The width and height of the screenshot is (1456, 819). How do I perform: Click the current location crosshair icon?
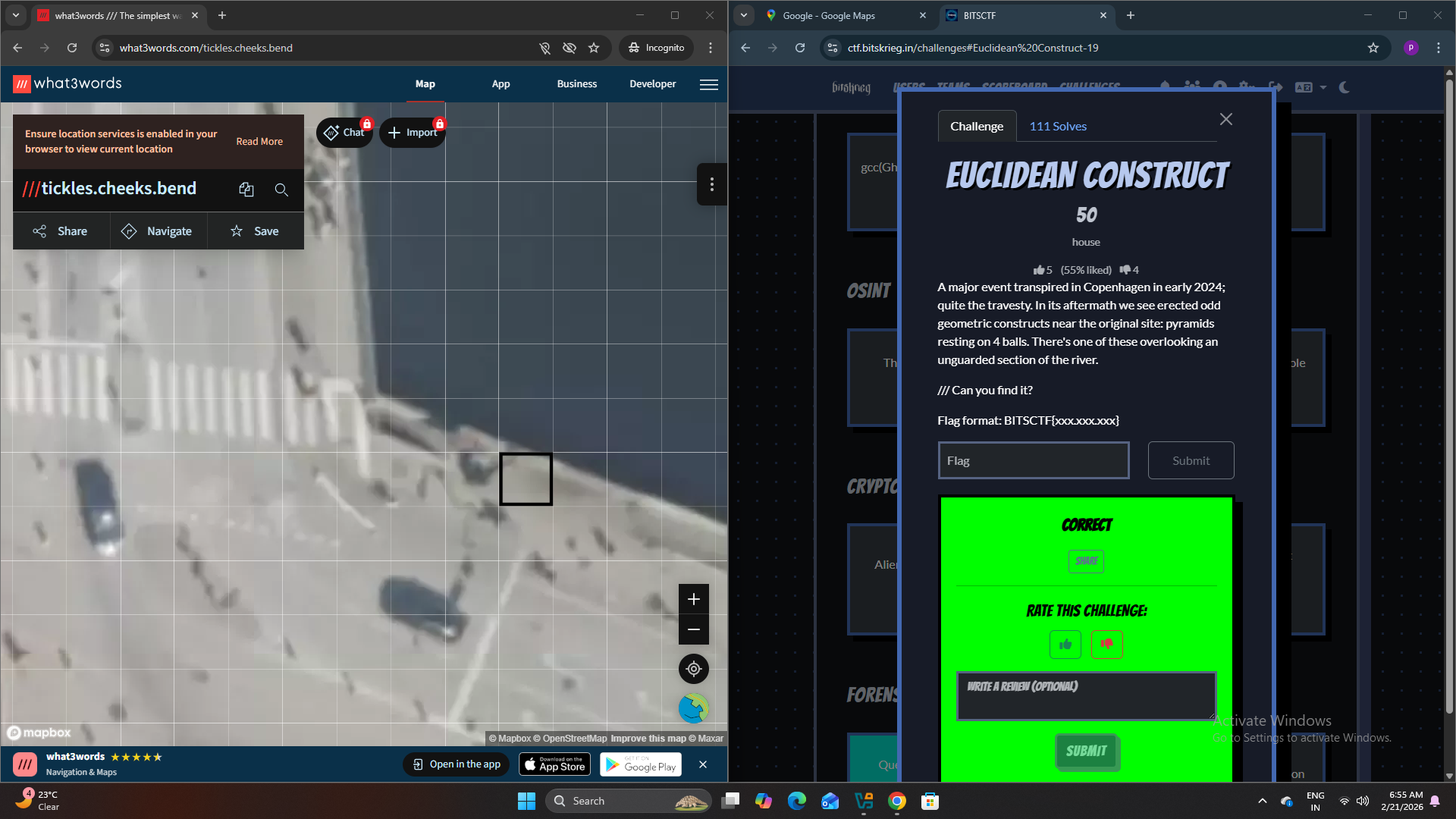tap(693, 669)
